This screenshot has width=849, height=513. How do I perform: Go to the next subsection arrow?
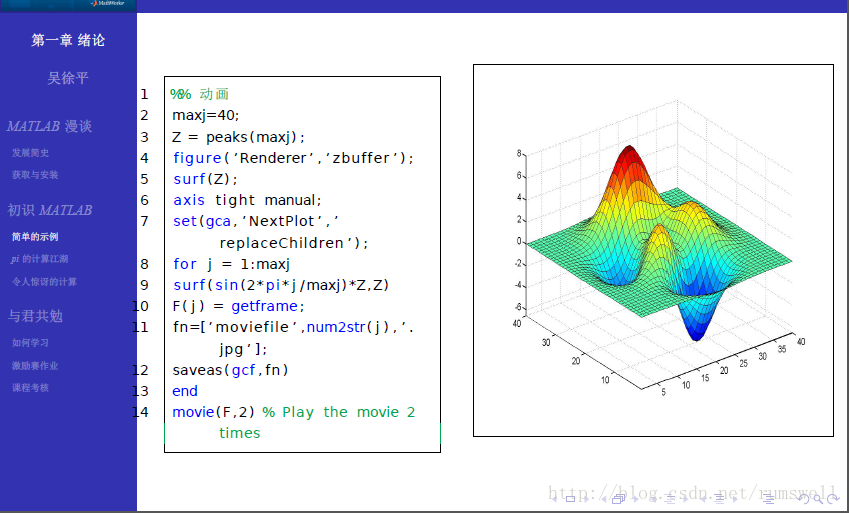(x=685, y=499)
